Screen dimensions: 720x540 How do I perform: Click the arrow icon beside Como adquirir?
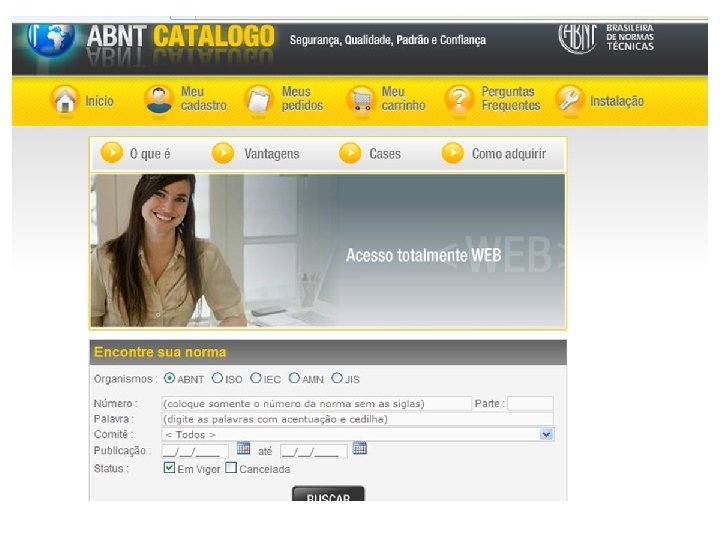coord(453,152)
